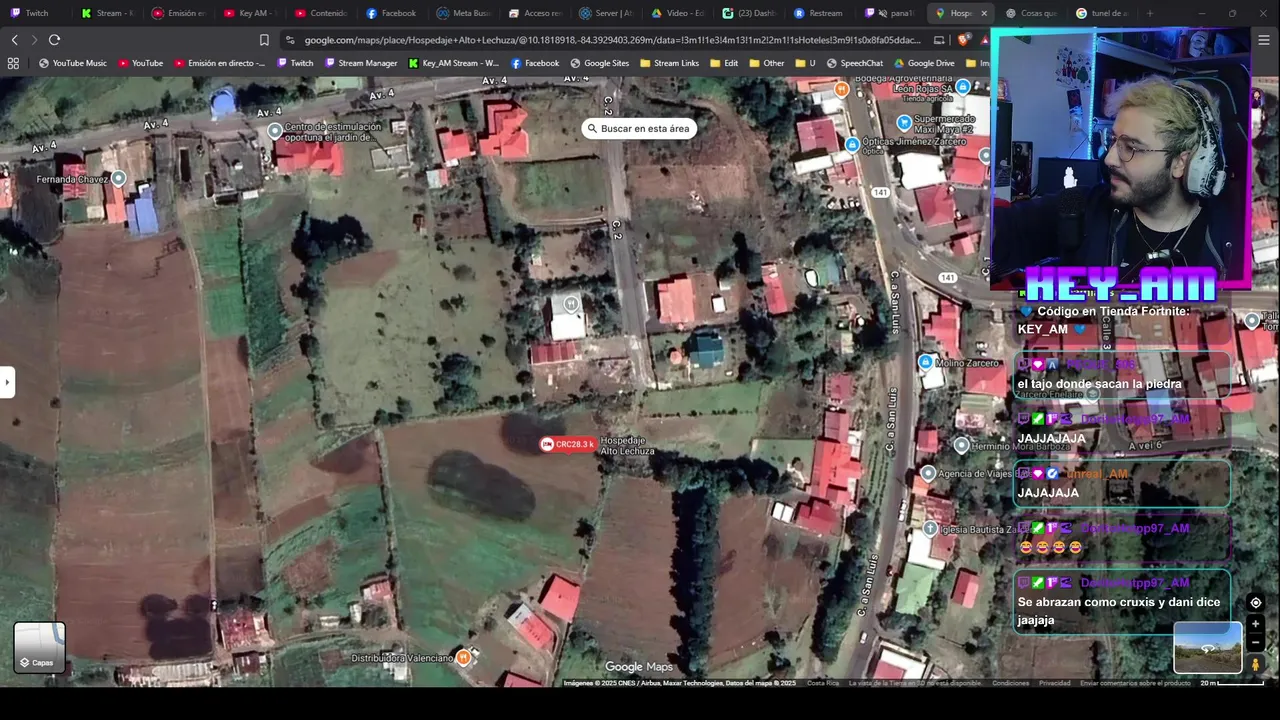Open the browser main menu

(x=1264, y=40)
